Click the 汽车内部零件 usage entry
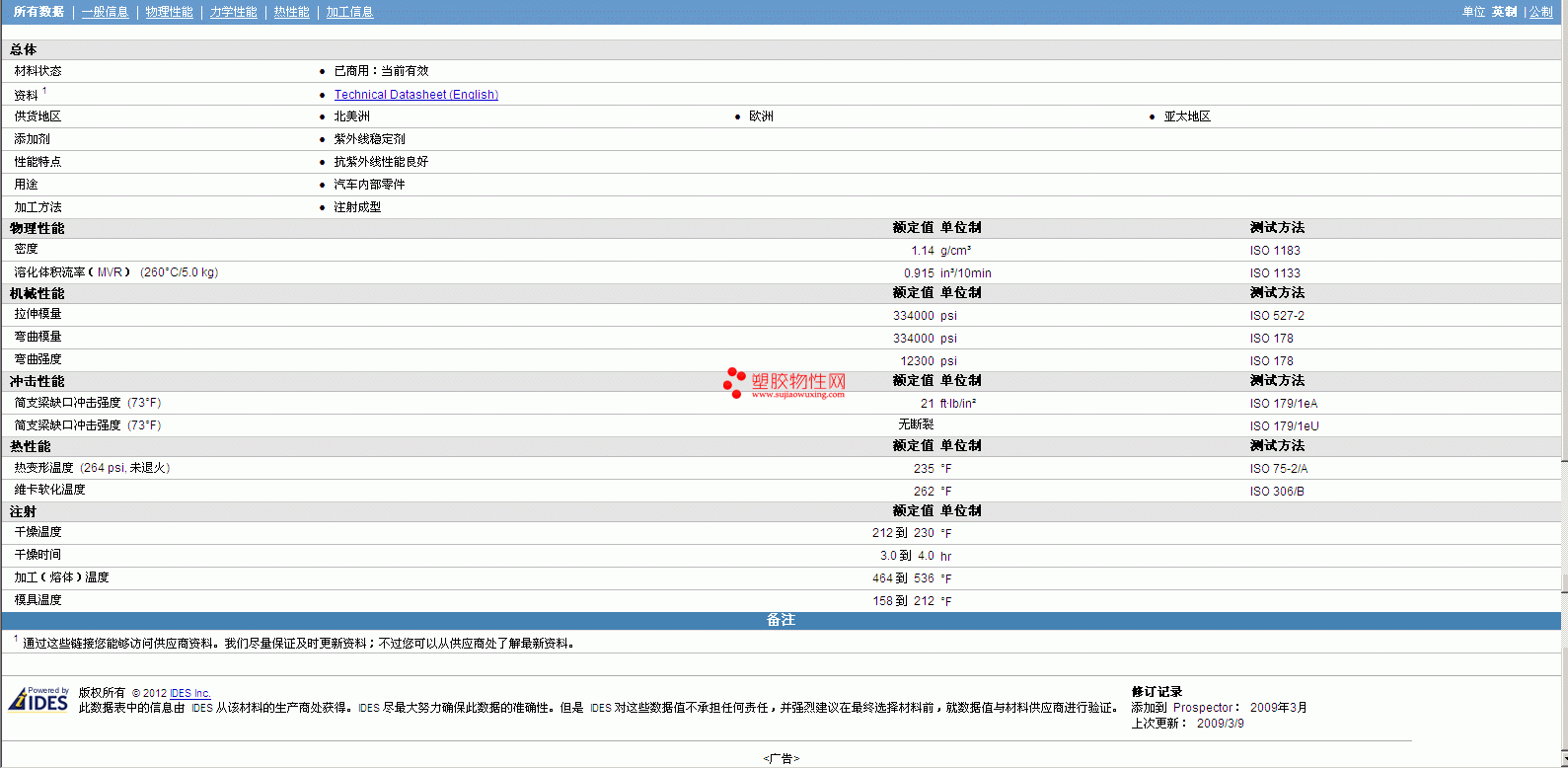 [x=369, y=185]
